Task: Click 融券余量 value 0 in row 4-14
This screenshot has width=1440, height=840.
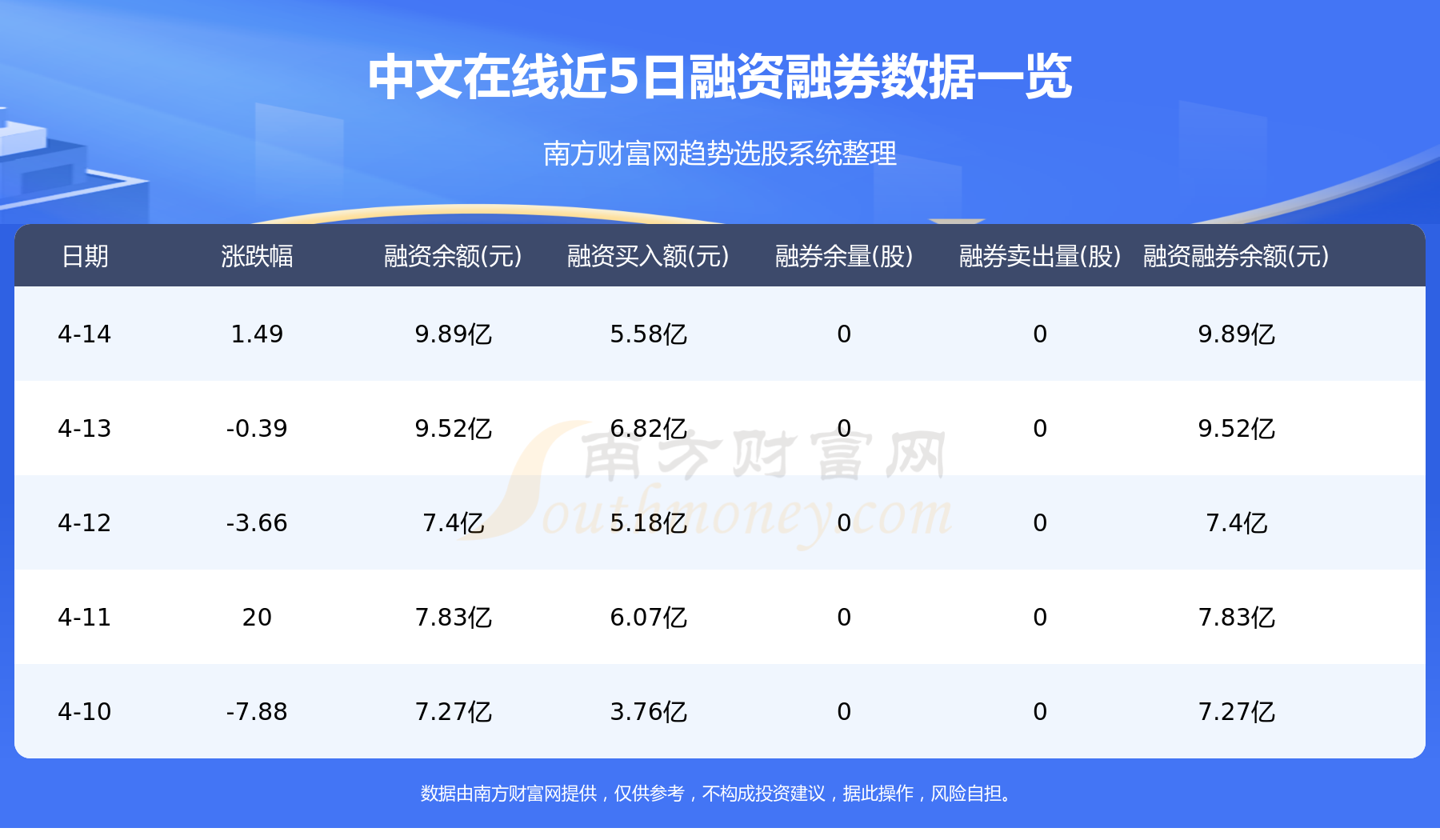Action: 844,334
